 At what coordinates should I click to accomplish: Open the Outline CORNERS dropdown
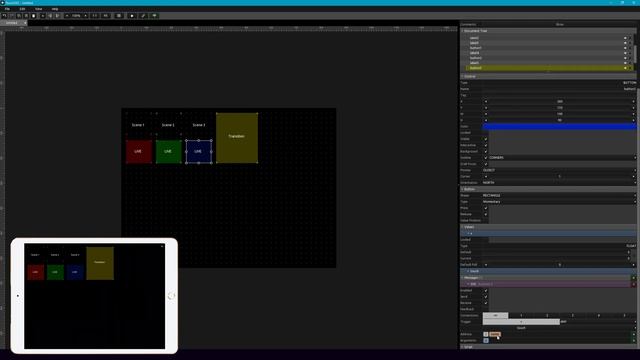pyautogui.click(x=562, y=158)
